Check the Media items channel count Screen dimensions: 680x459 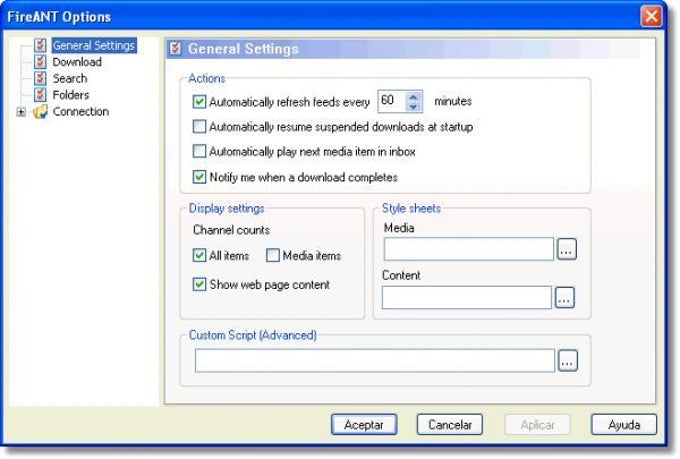273,256
